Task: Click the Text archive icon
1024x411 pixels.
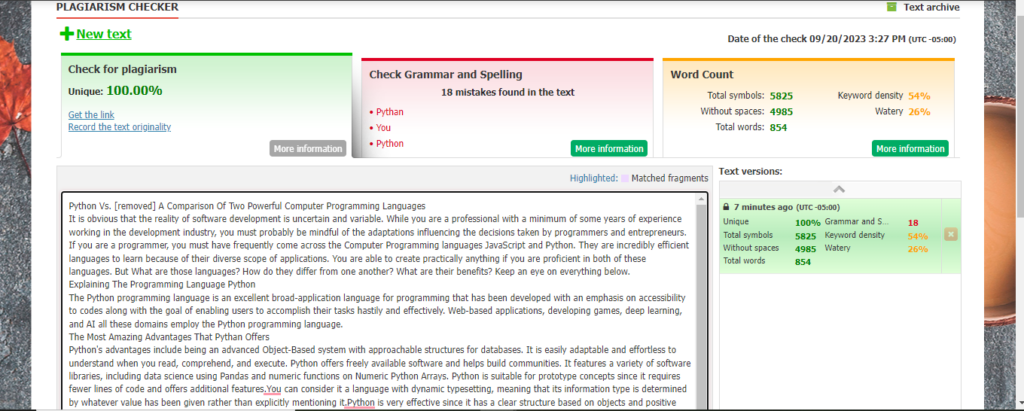Action: [x=891, y=7]
